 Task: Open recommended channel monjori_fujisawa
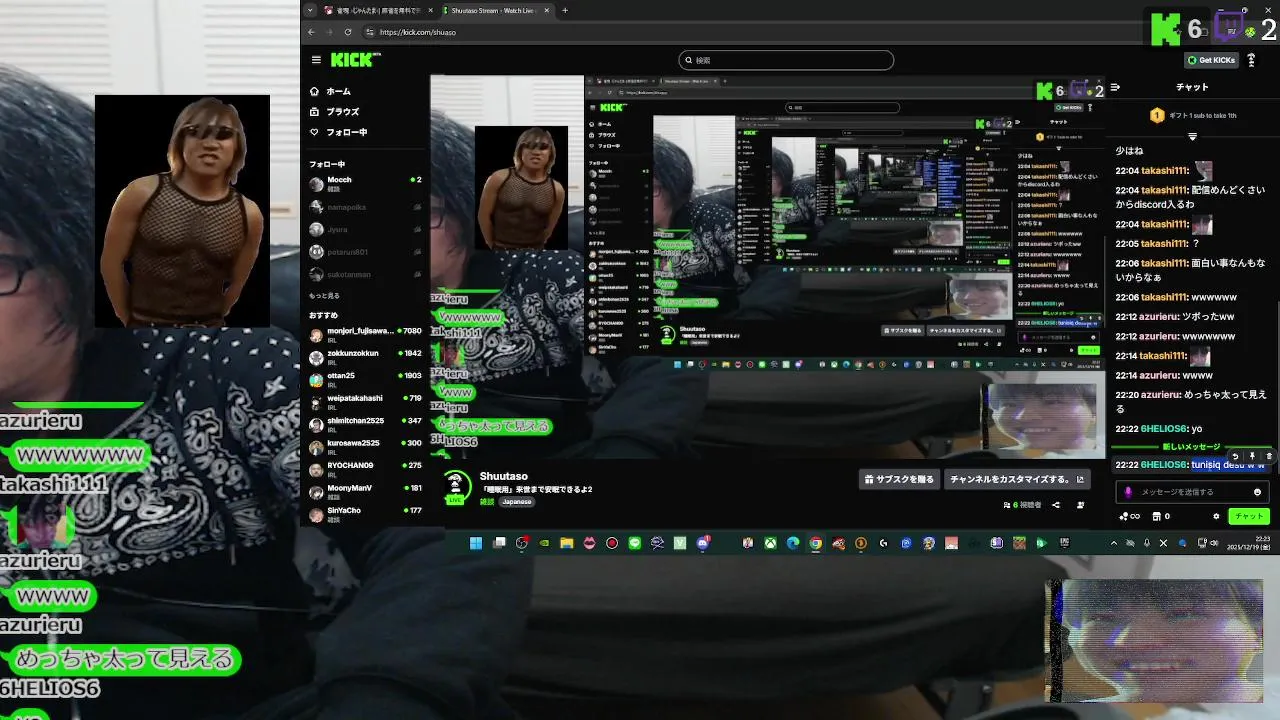pyautogui.click(x=365, y=335)
